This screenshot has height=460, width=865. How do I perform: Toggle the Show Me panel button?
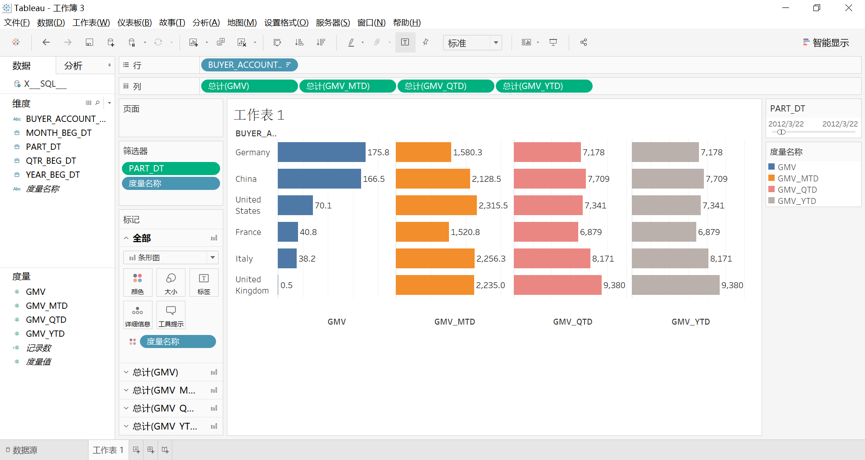(825, 43)
